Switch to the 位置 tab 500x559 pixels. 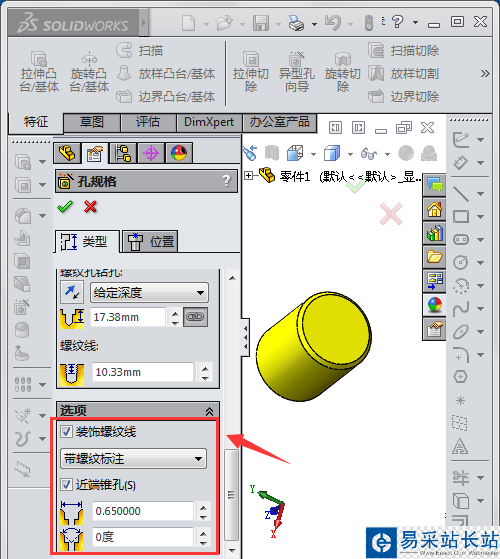click(150, 241)
